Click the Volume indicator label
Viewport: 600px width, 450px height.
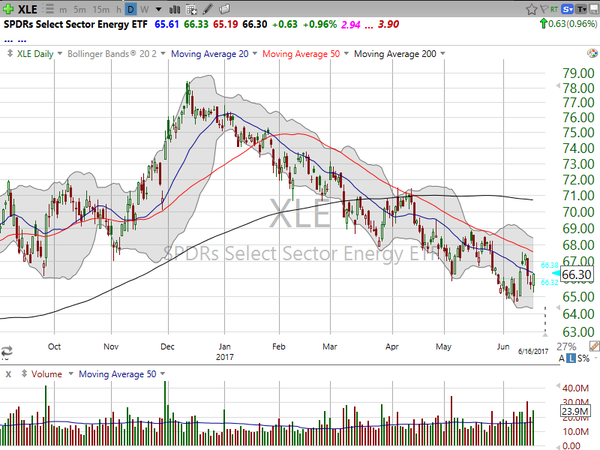[47, 374]
